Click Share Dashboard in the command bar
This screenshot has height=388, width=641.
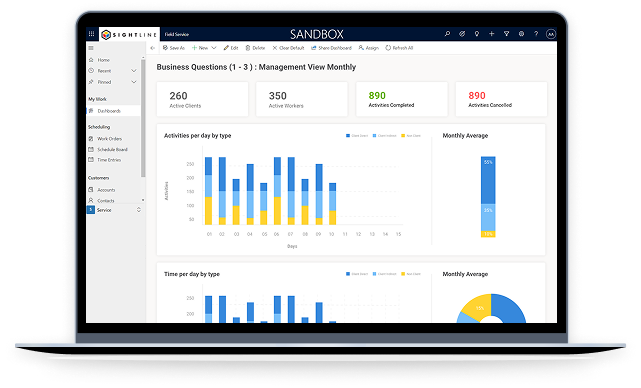(x=332, y=48)
